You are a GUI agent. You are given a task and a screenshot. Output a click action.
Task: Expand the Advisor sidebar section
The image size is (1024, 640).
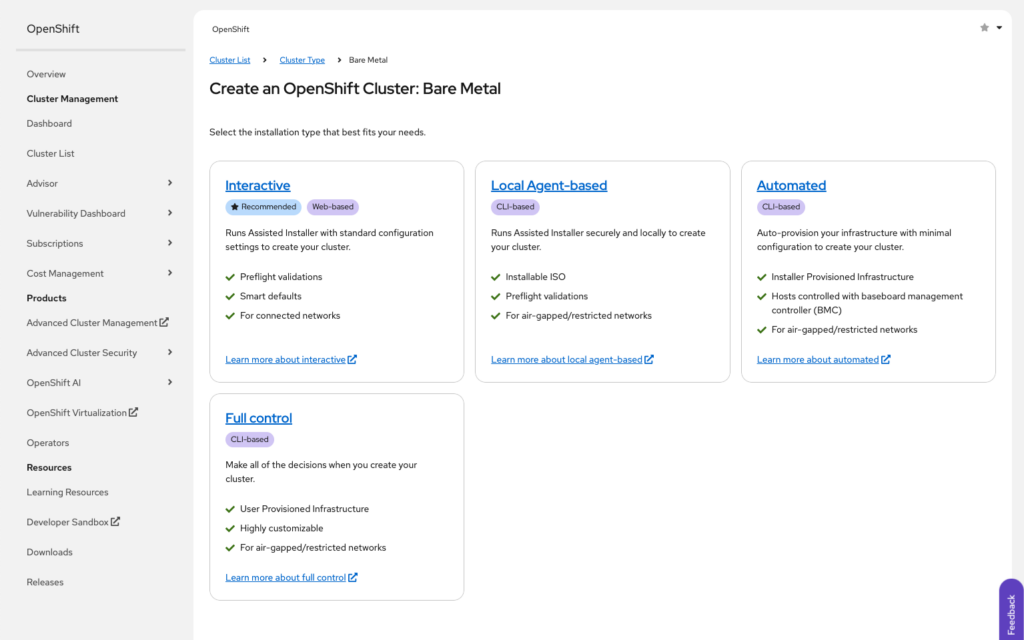click(x=170, y=183)
